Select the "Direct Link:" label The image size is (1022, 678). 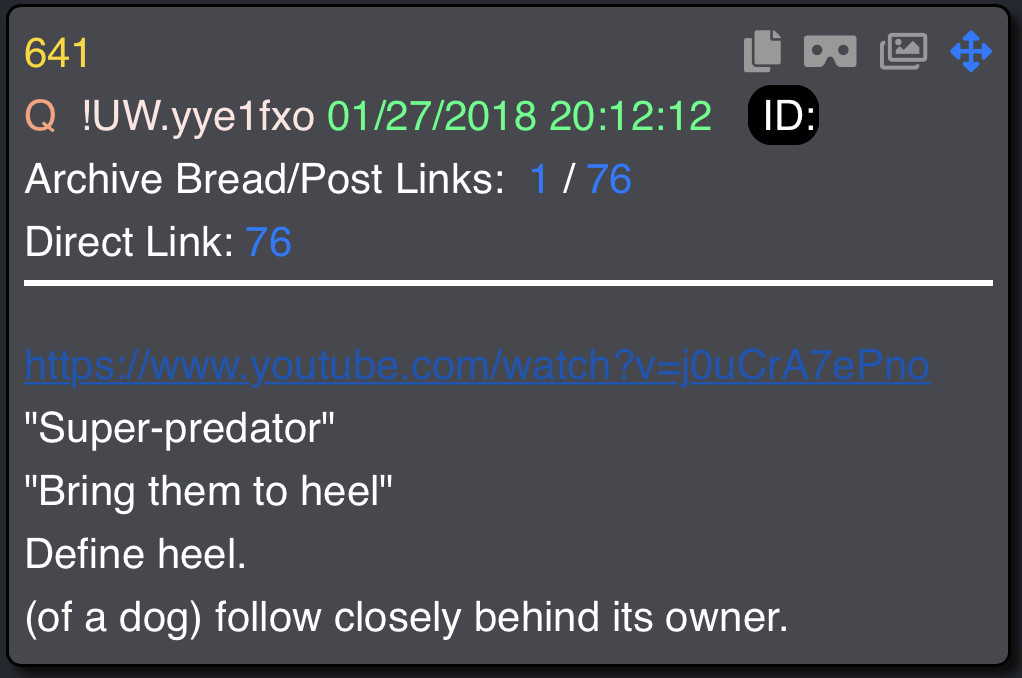pyautogui.click(x=129, y=242)
